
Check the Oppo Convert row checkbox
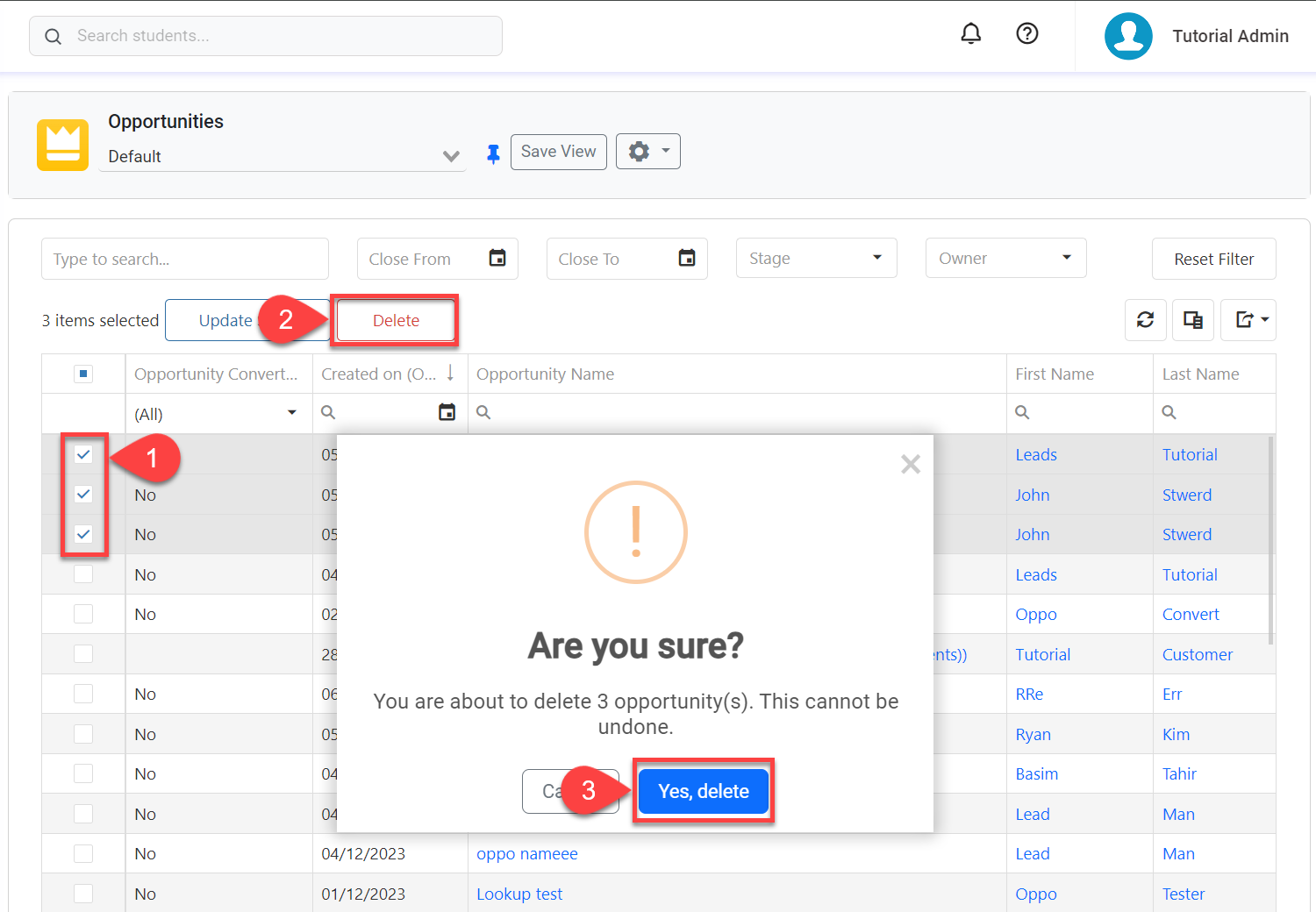pos(83,614)
